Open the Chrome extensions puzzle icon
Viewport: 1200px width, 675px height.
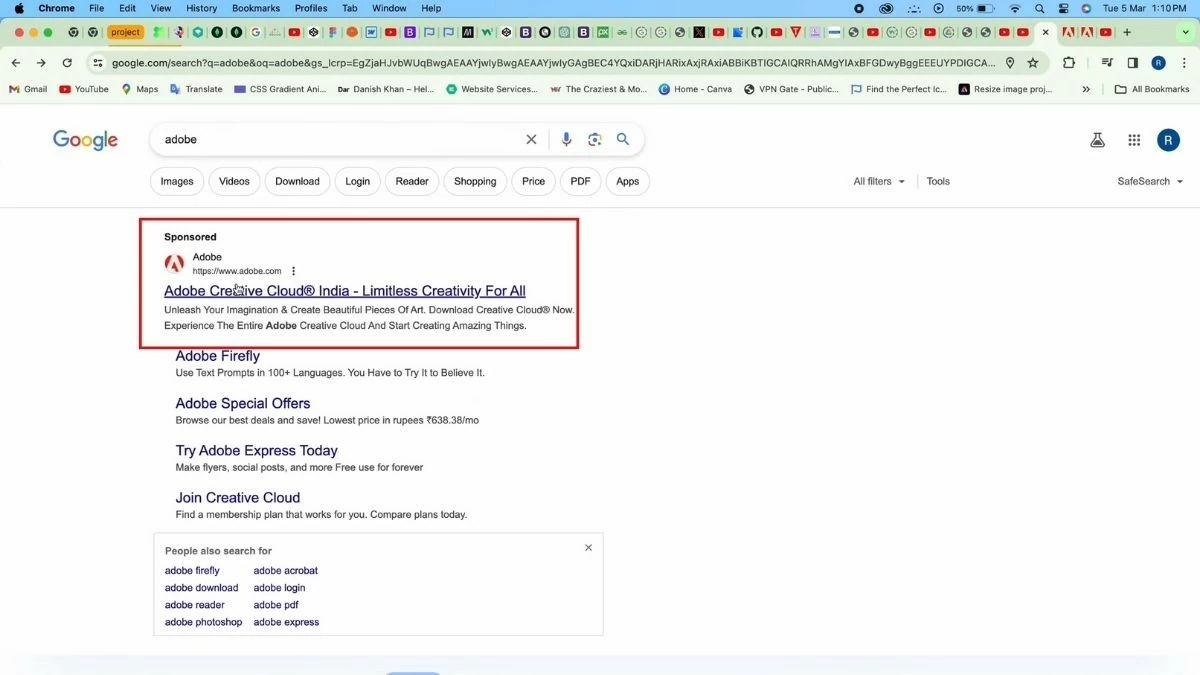pos(1069,63)
